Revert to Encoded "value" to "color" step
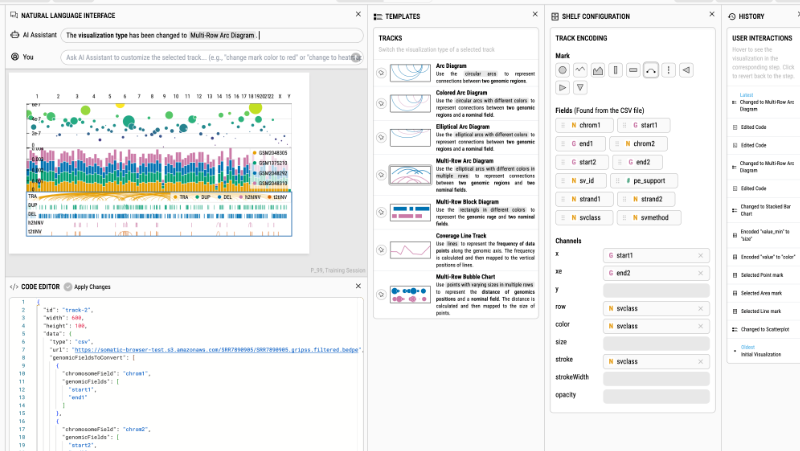800x451 pixels. click(764, 257)
